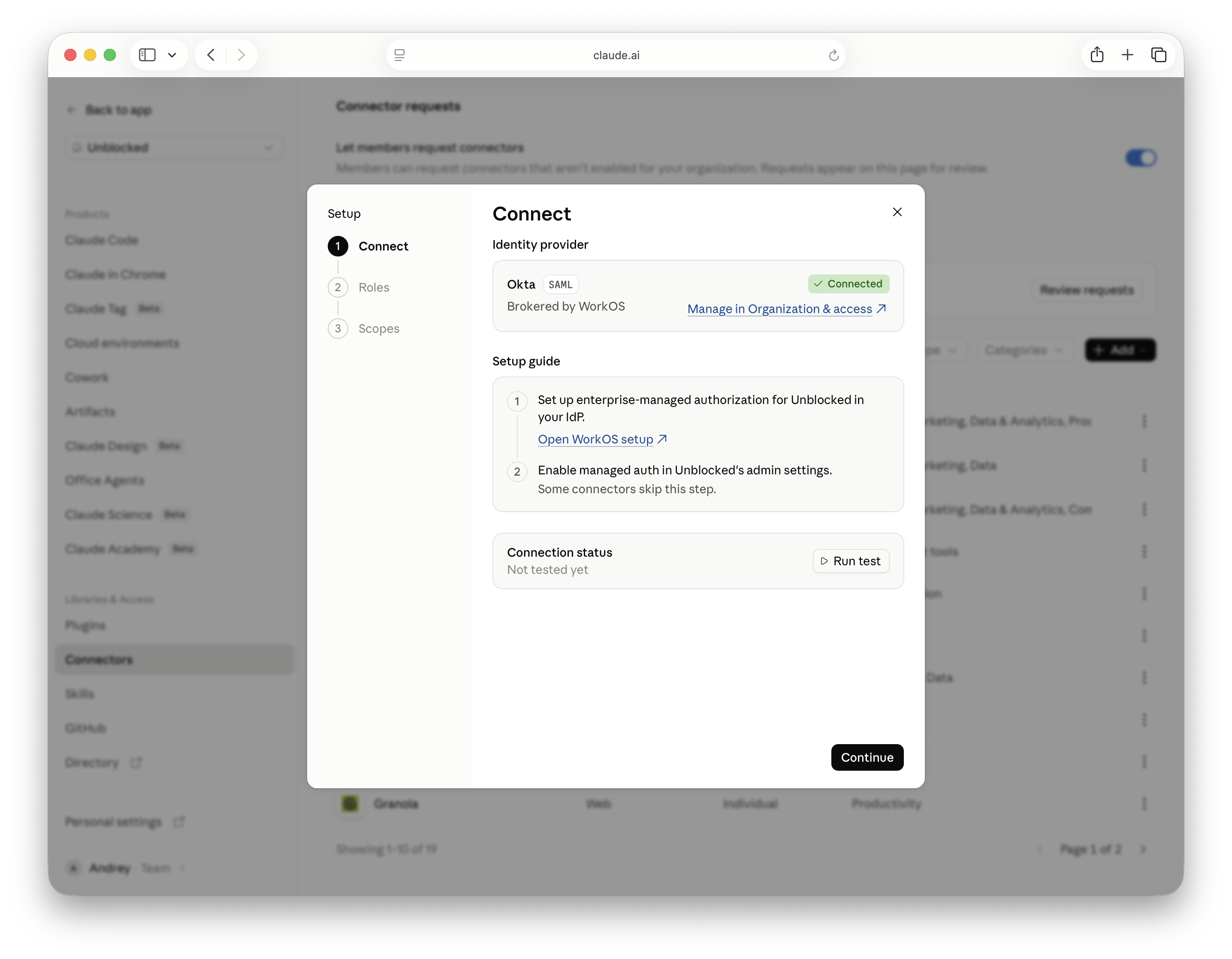Open the Granola row options menu
1232x959 pixels.
[1144, 804]
